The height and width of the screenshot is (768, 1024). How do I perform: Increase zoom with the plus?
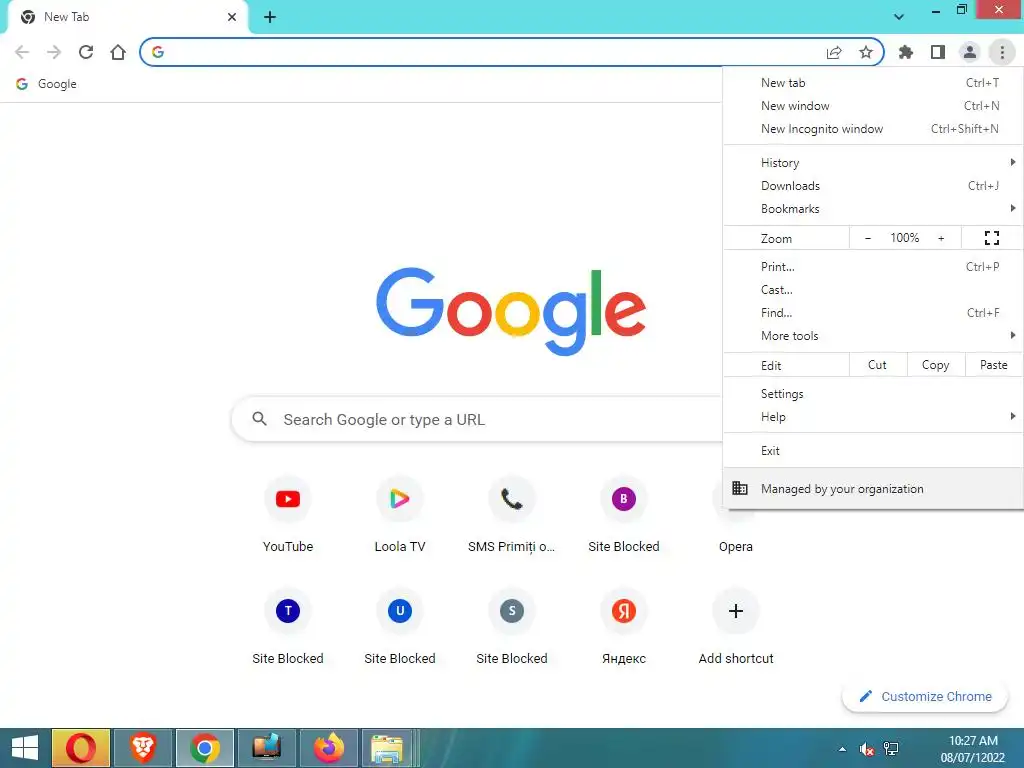coord(941,238)
